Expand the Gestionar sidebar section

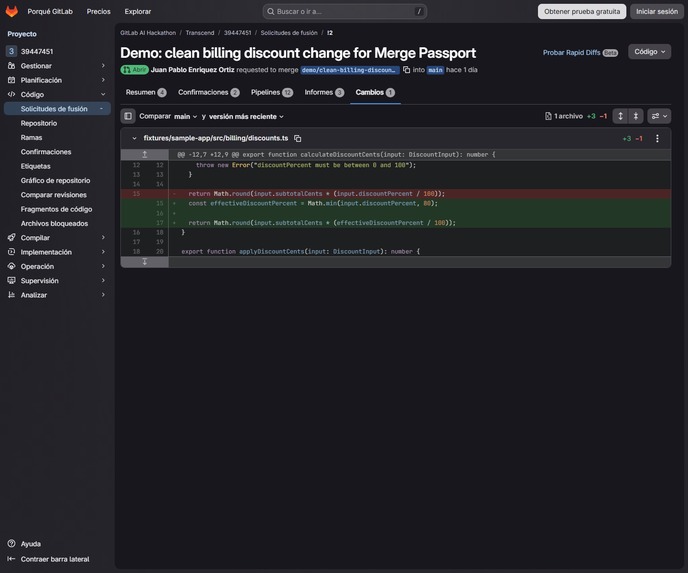(x=57, y=66)
